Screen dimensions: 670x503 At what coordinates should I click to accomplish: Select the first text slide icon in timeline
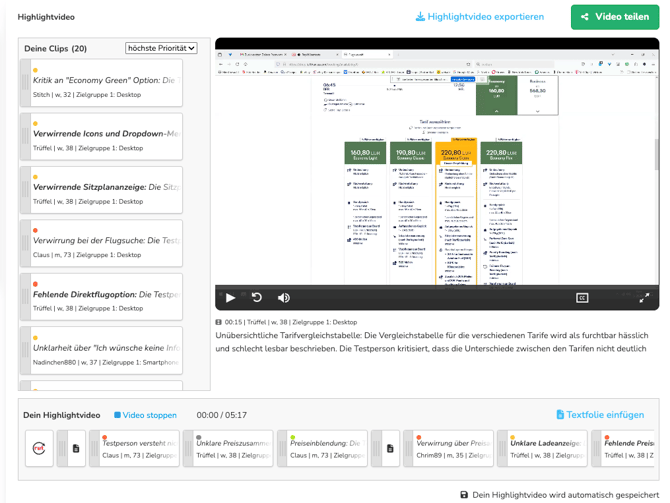(76, 449)
